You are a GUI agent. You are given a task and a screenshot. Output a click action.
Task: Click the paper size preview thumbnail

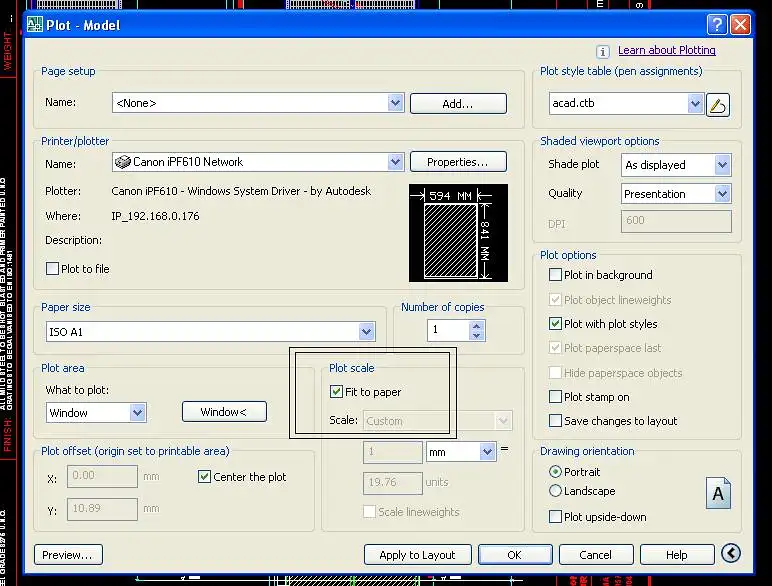[x=458, y=233]
